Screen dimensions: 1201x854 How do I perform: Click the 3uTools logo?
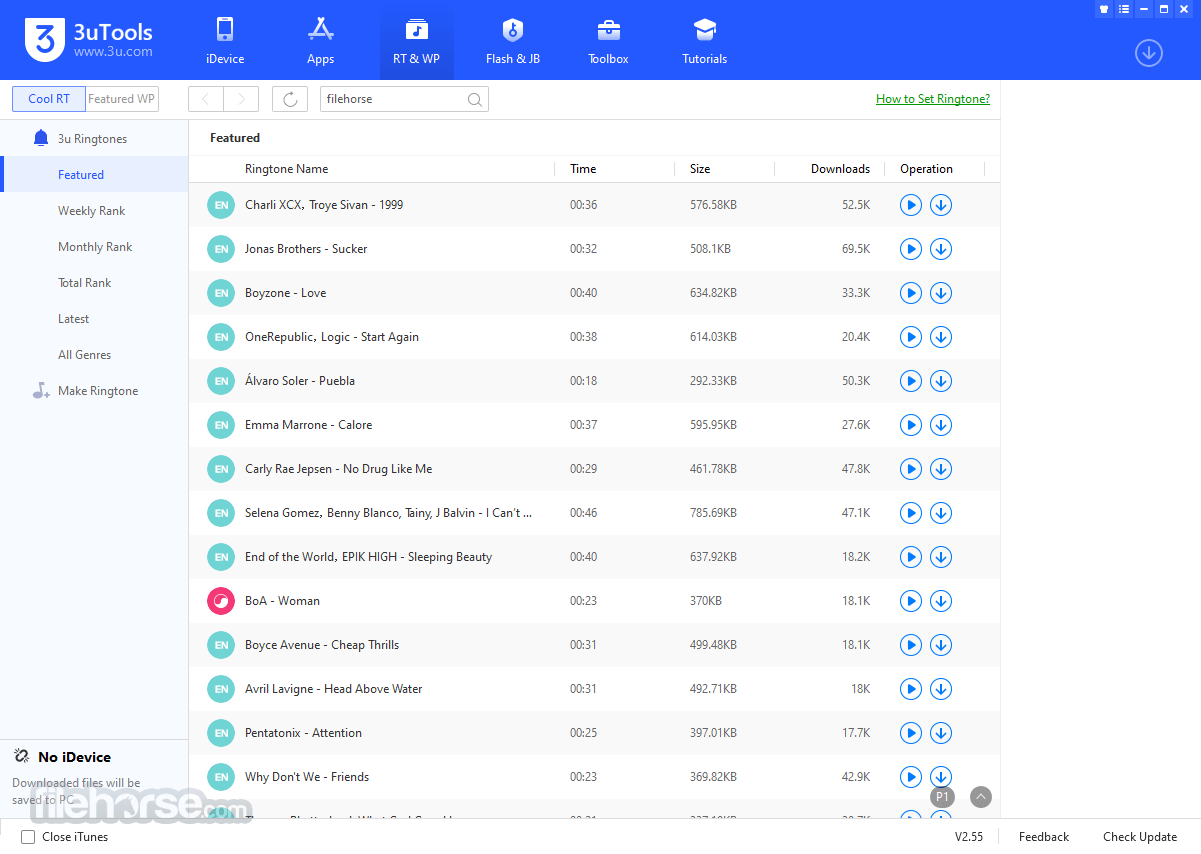coord(90,40)
